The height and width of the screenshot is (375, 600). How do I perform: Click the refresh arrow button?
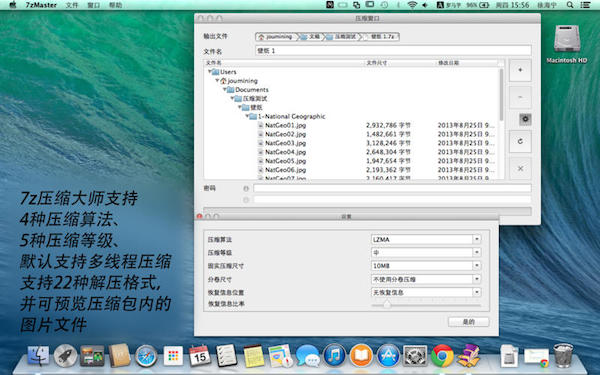(x=520, y=141)
